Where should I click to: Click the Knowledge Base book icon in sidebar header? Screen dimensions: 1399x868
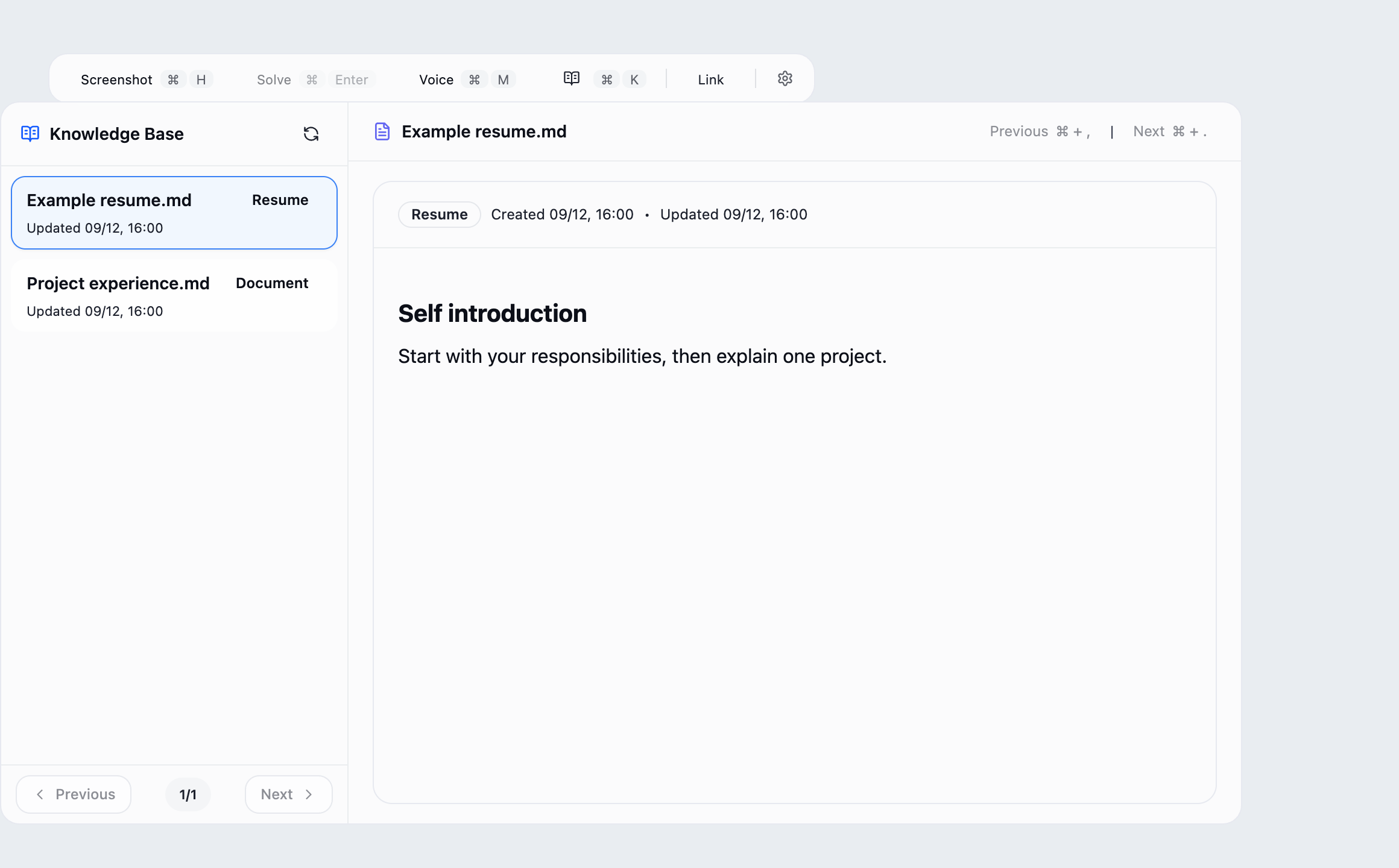click(x=30, y=134)
